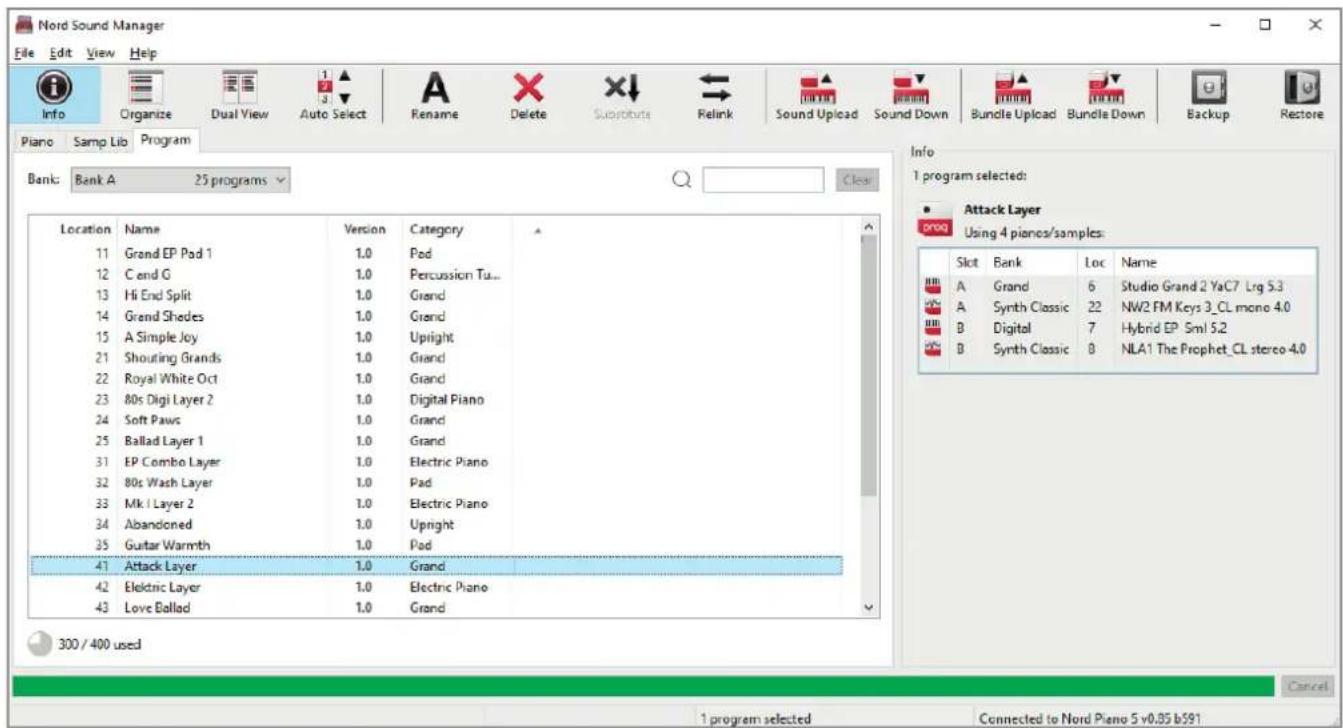The height and width of the screenshot is (728, 1343).
Task: Click the Attack Layer row in list
Action: point(437,566)
